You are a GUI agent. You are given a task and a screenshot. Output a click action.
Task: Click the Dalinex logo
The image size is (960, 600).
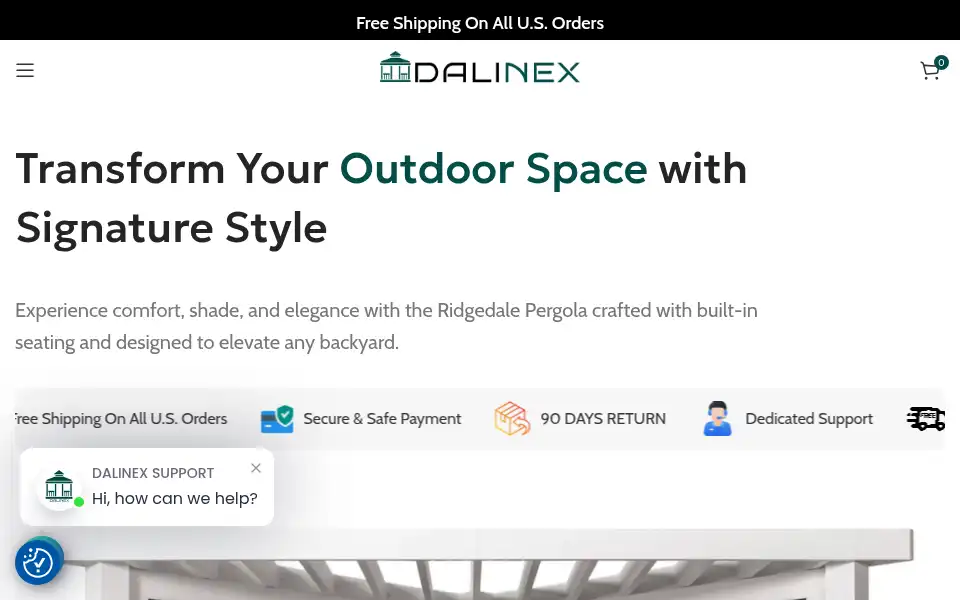479,67
